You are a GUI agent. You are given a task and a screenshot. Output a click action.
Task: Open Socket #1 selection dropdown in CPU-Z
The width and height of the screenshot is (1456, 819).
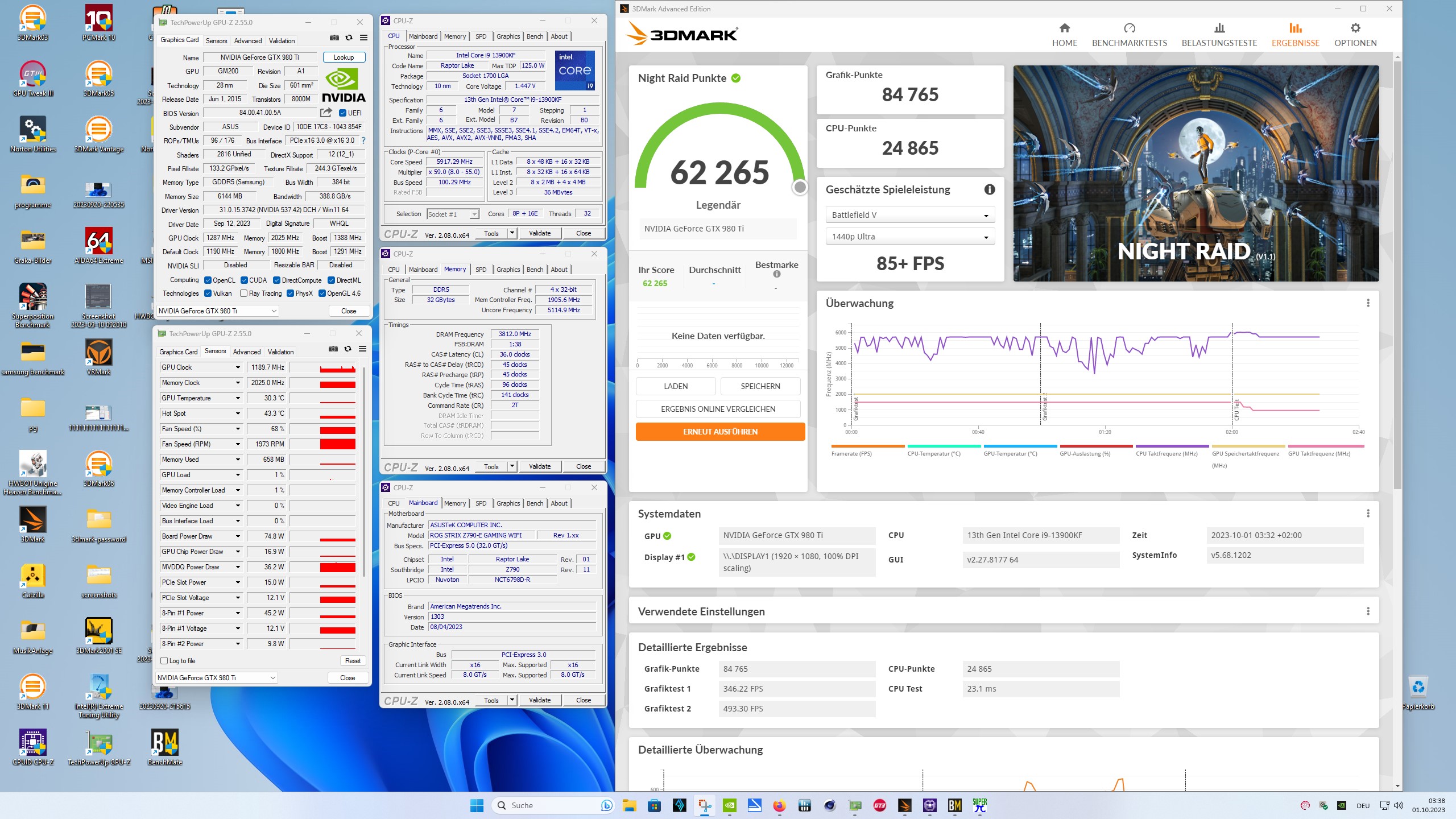tap(453, 214)
